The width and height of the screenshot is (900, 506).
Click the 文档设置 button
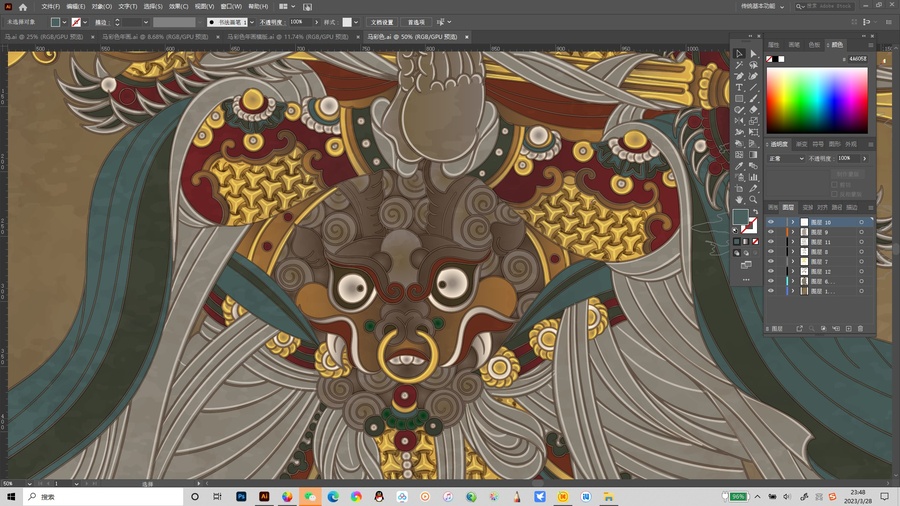click(x=382, y=22)
